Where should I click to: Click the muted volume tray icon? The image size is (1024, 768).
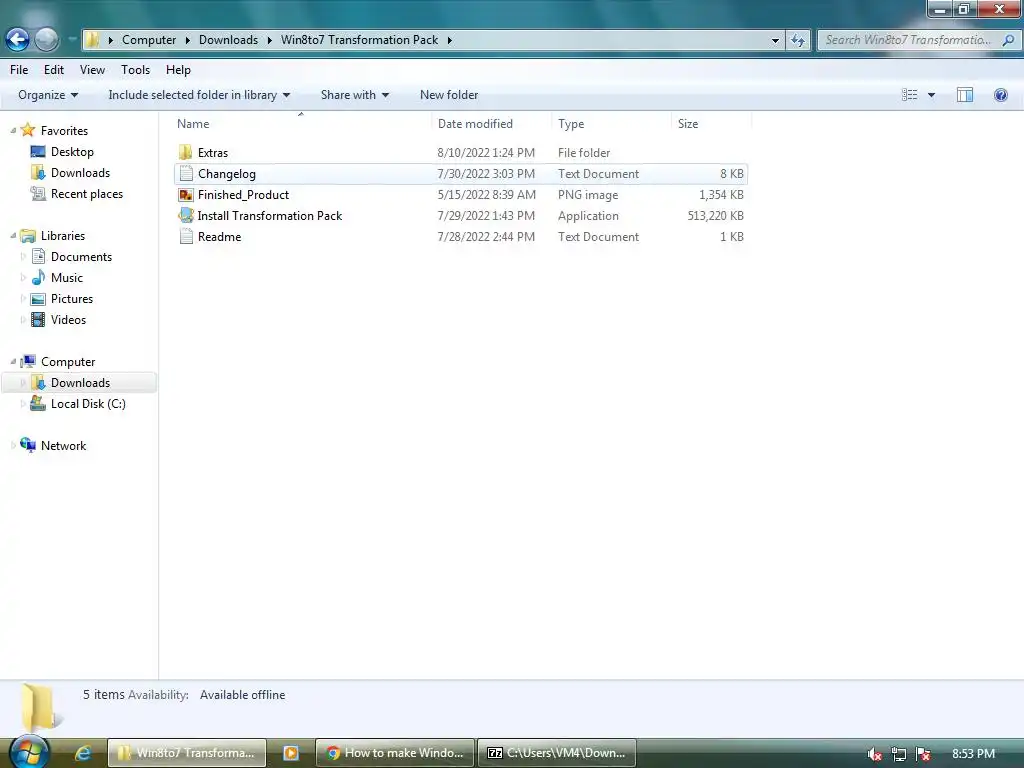point(874,754)
